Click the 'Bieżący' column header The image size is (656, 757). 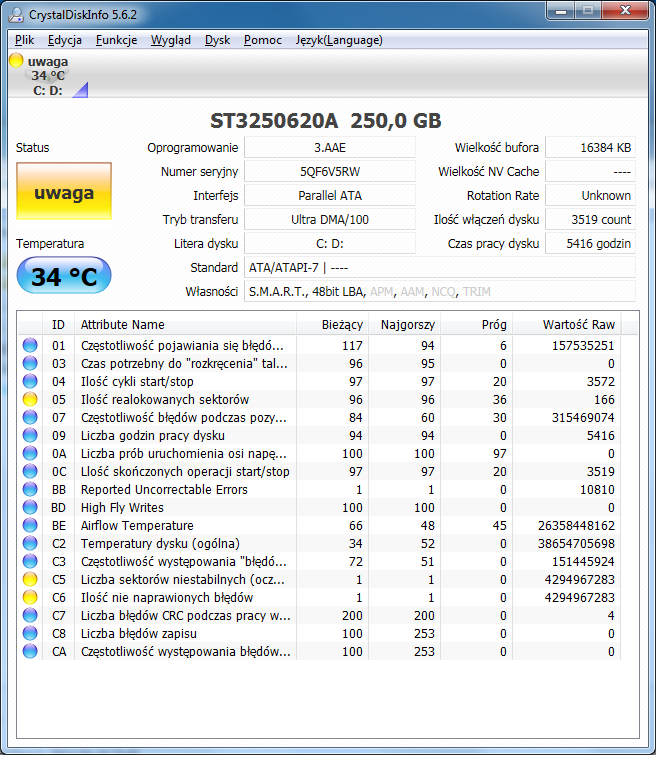tap(332, 324)
